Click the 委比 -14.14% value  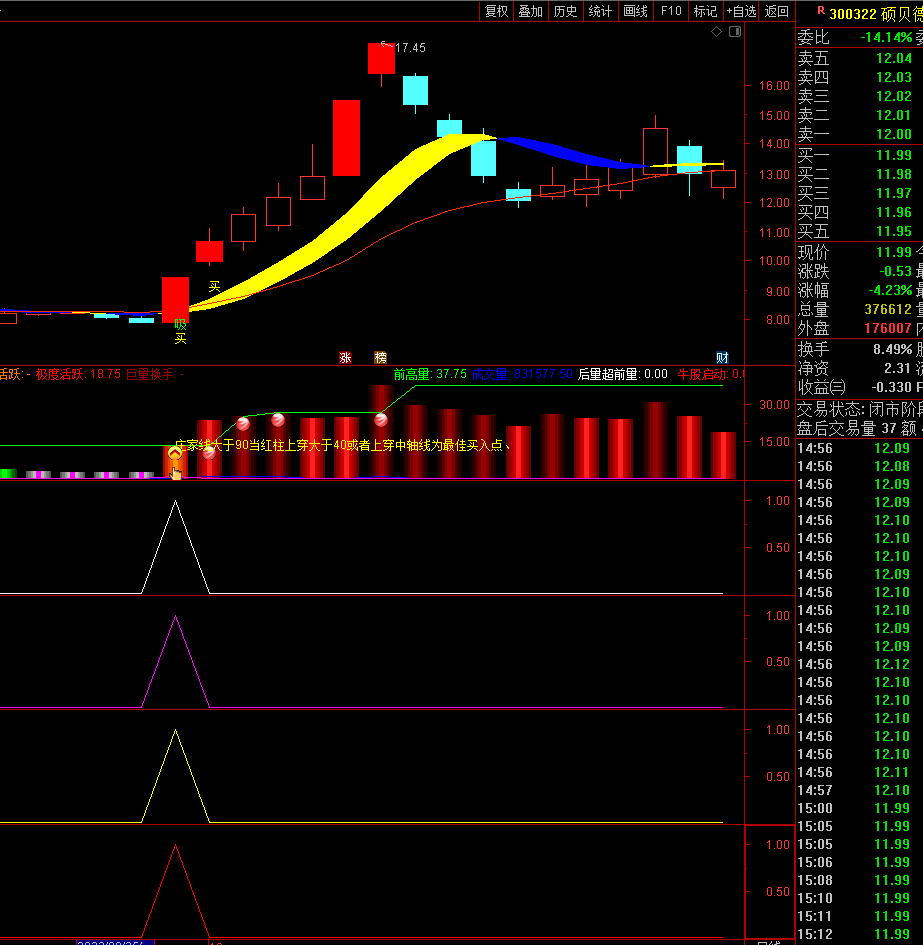tap(886, 37)
